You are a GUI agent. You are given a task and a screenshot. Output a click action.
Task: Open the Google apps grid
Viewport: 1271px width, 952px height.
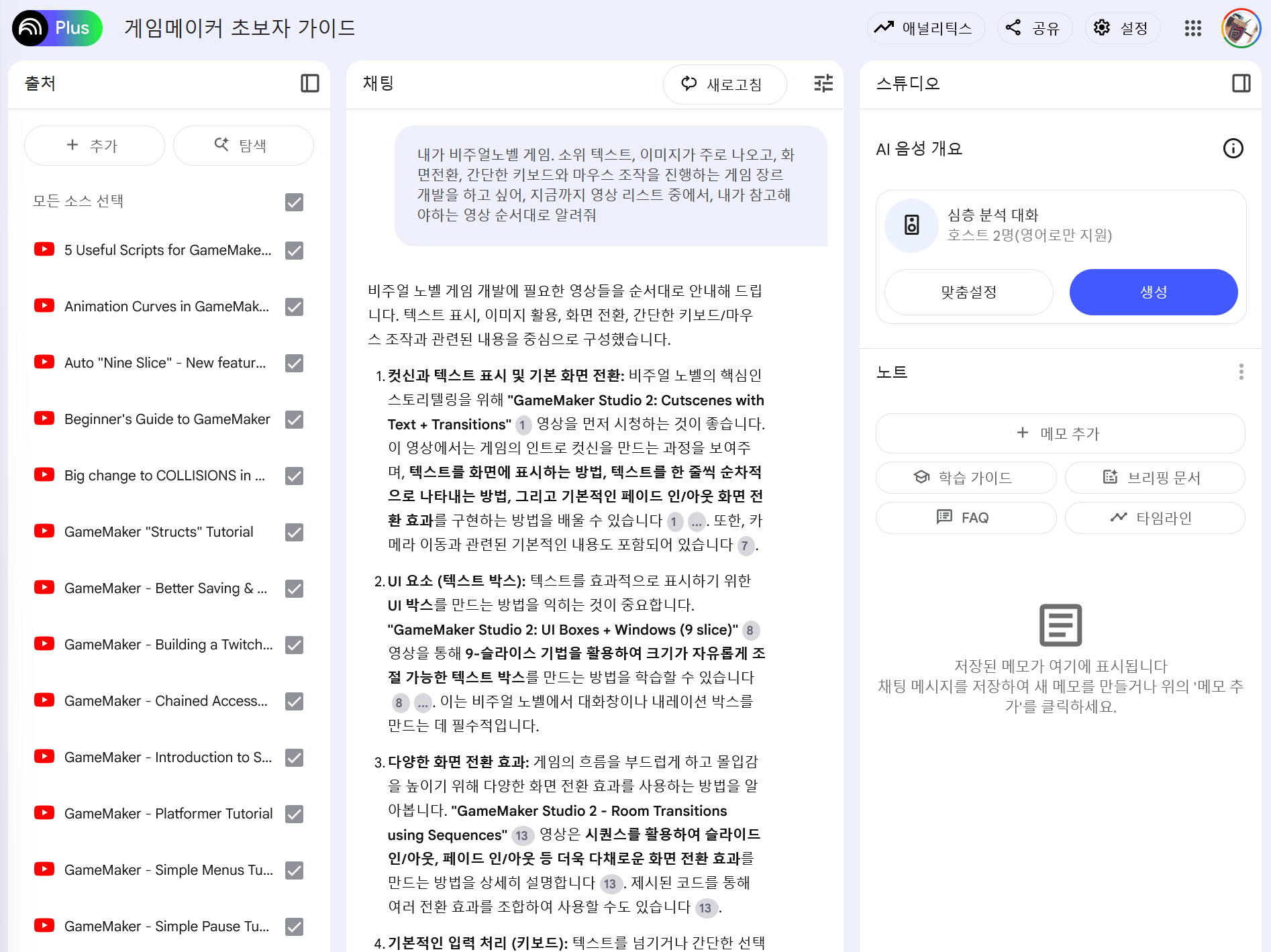pos(1192,28)
